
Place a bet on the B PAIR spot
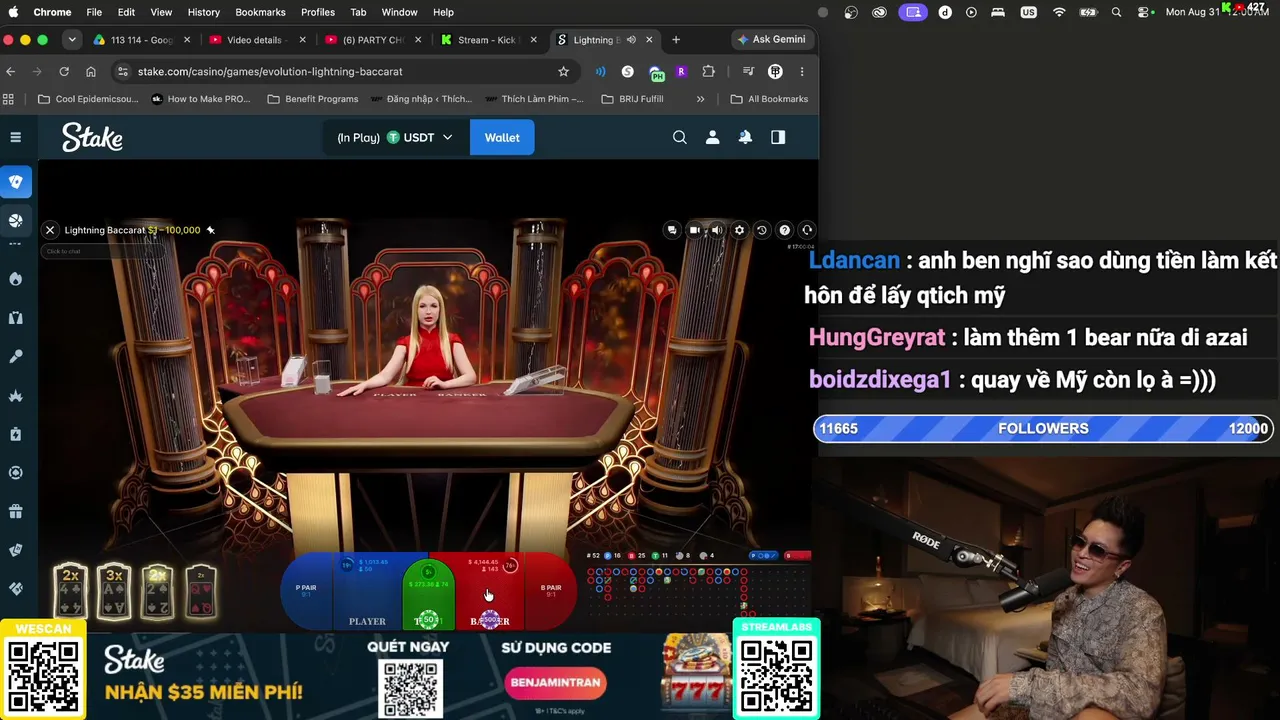551,590
